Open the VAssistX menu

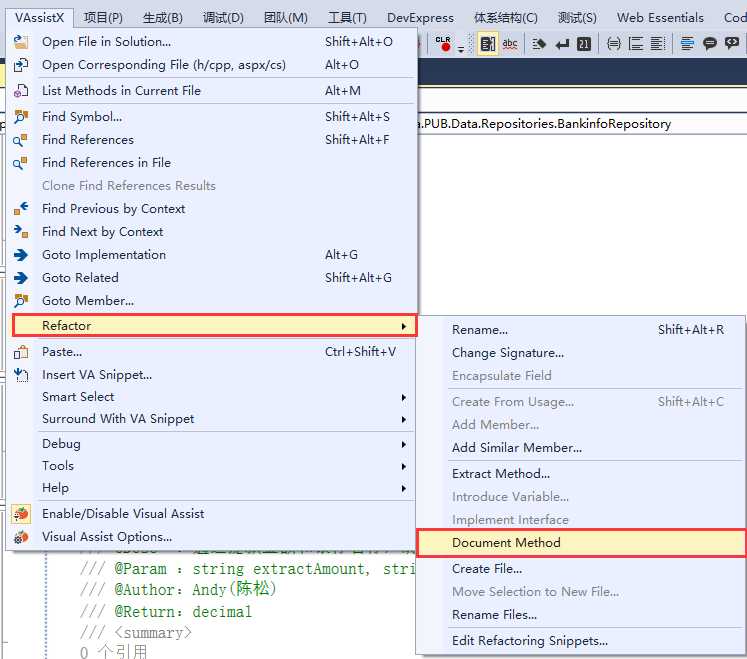point(40,18)
